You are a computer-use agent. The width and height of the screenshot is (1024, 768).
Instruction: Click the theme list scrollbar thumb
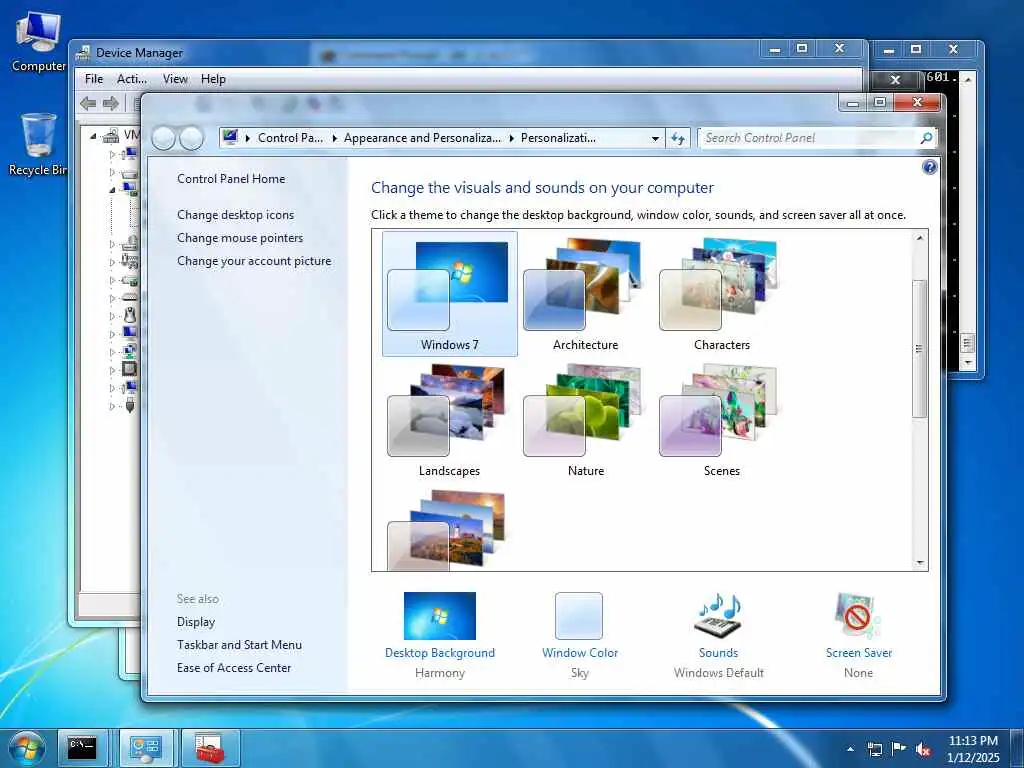click(x=920, y=348)
